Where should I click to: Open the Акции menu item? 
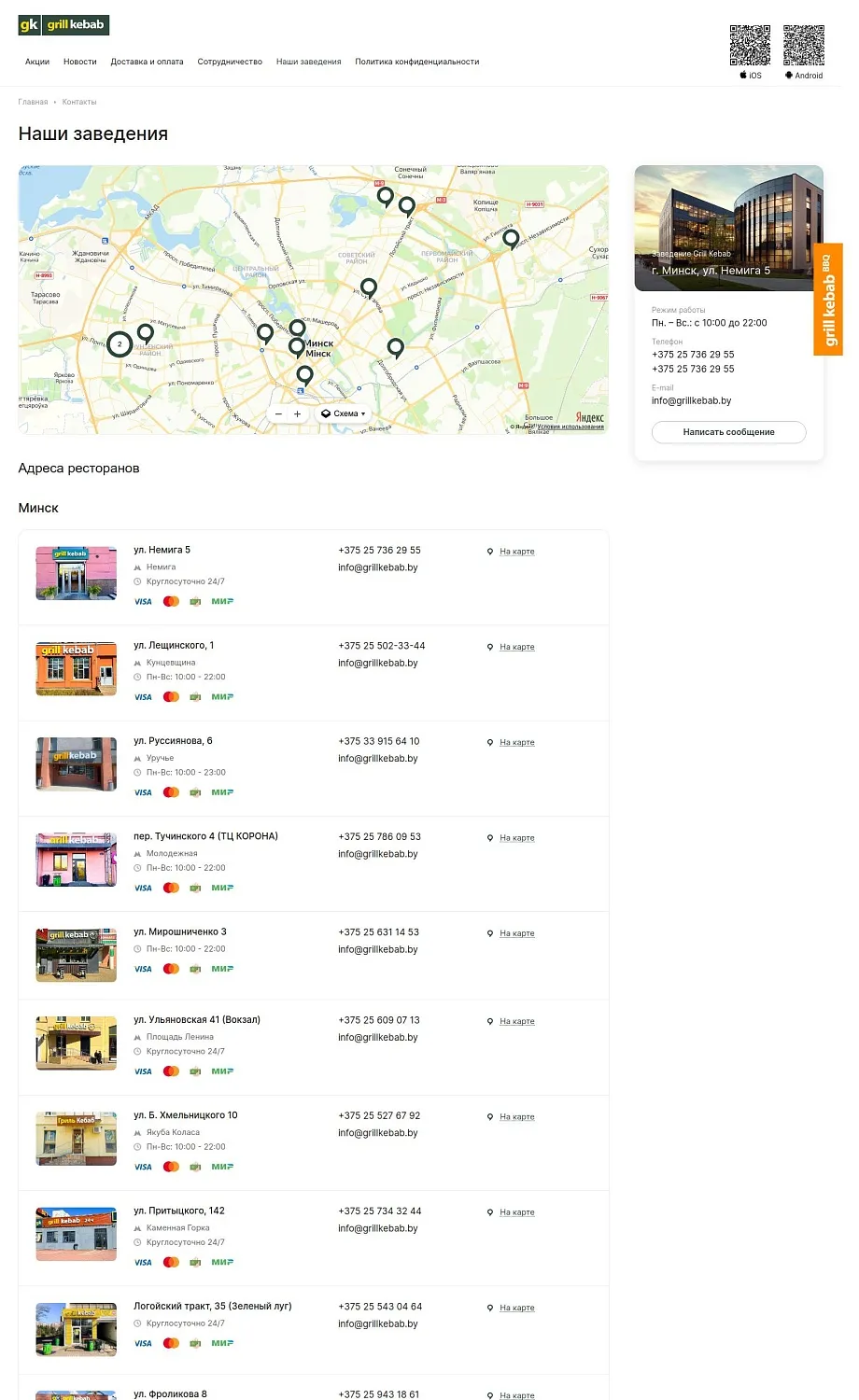pyautogui.click(x=37, y=62)
